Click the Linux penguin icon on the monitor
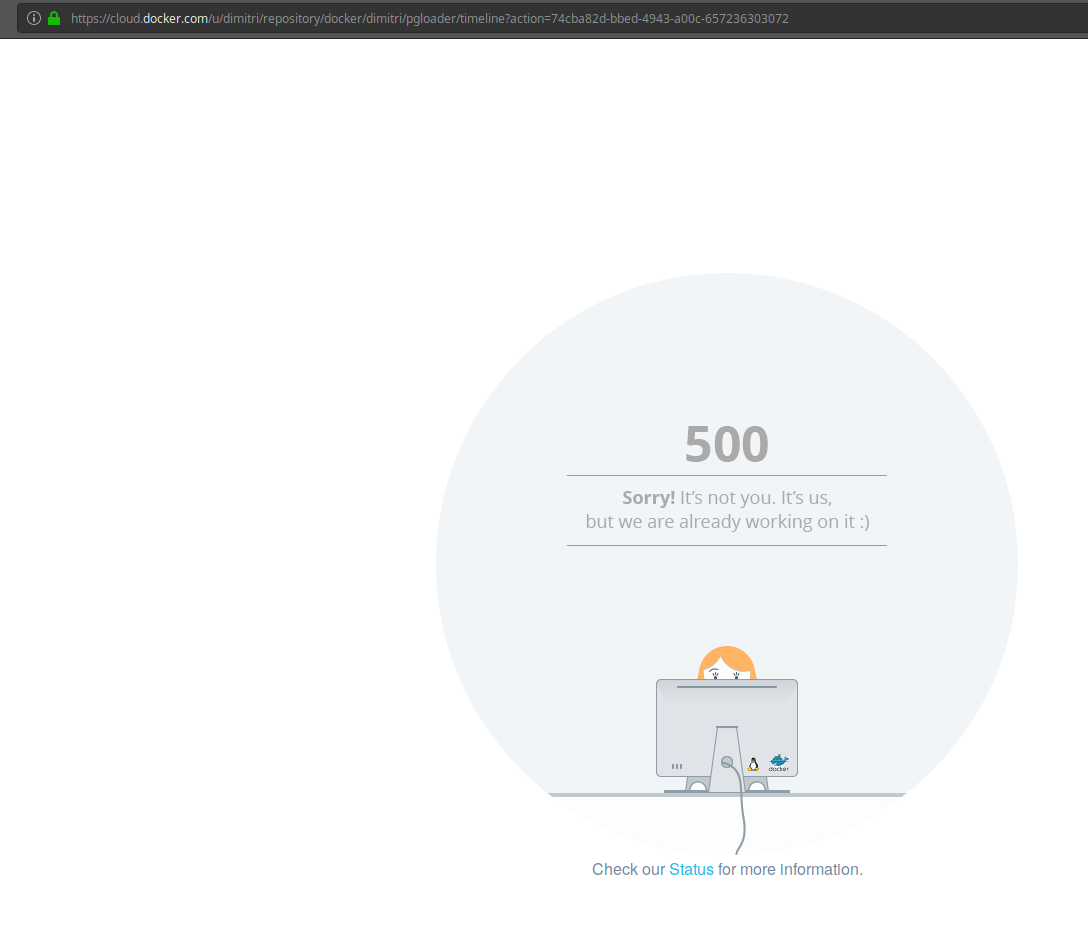Viewport: 1088px width, 952px height. pos(753,765)
